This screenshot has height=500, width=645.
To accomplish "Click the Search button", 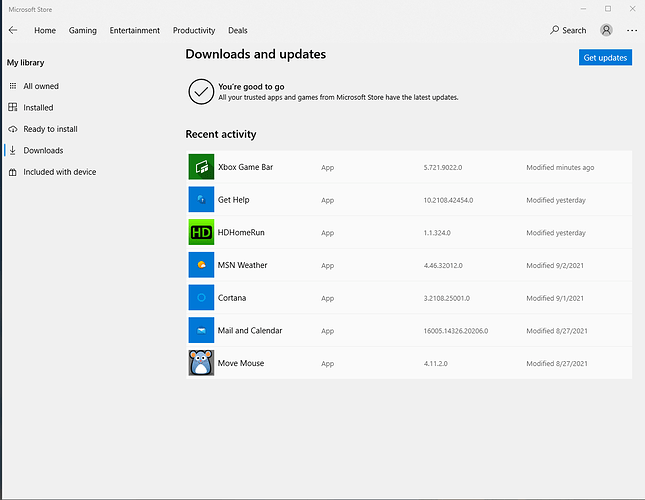I will (x=568, y=31).
